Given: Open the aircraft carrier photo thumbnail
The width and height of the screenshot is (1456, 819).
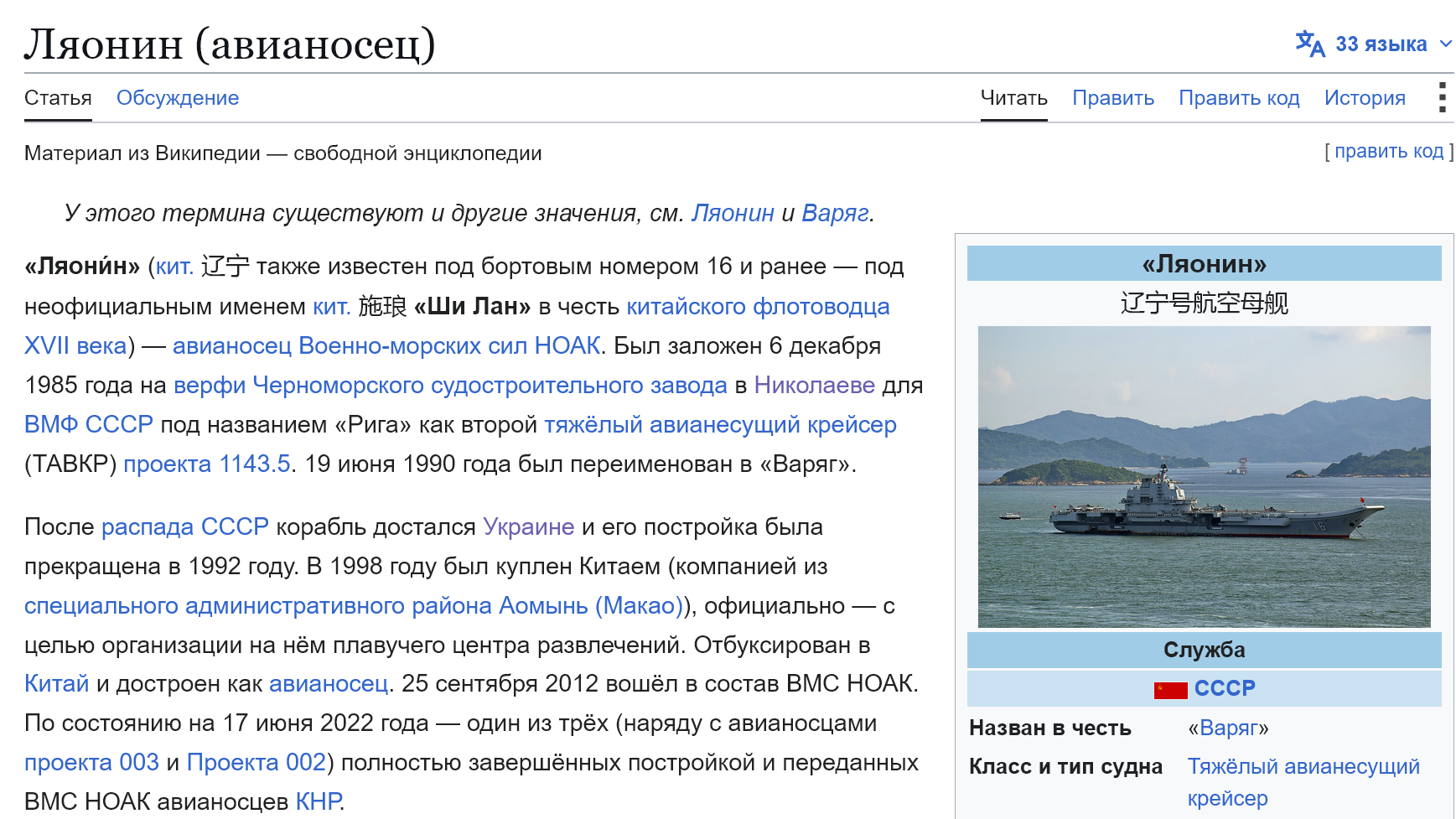Looking at the screenshot, I should [1204, 477].
